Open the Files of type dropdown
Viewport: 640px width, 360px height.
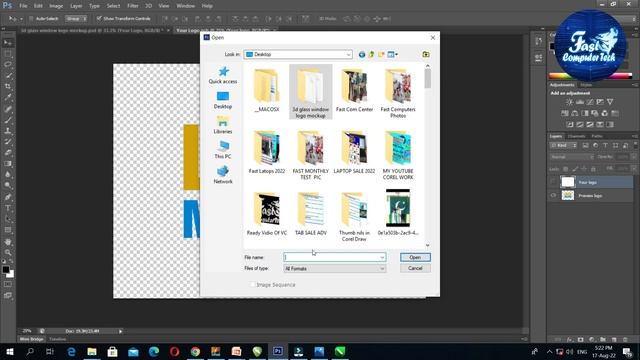pyautogui.click(x=335, y=269)
